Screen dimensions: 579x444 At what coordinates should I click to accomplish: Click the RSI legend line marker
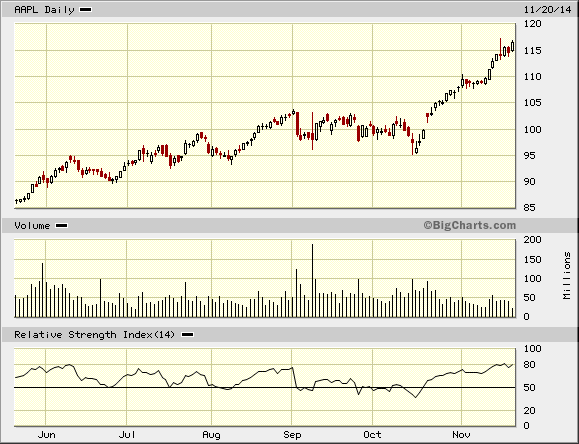[188, 335]
